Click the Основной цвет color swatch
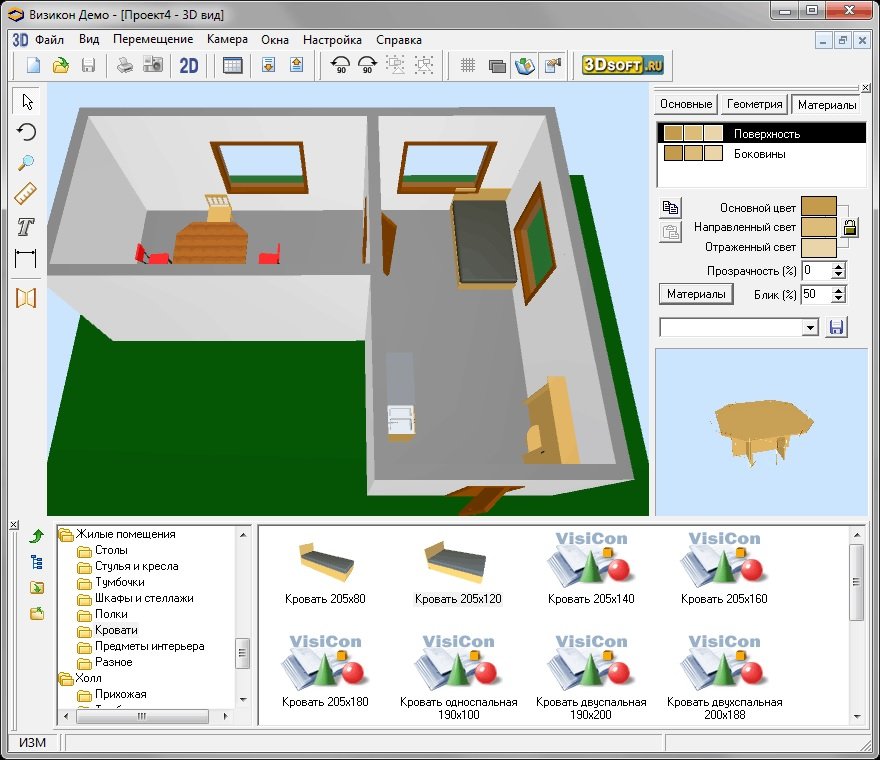Image resolution: width=880 pixels, height=760 pixels. [819, 207]
